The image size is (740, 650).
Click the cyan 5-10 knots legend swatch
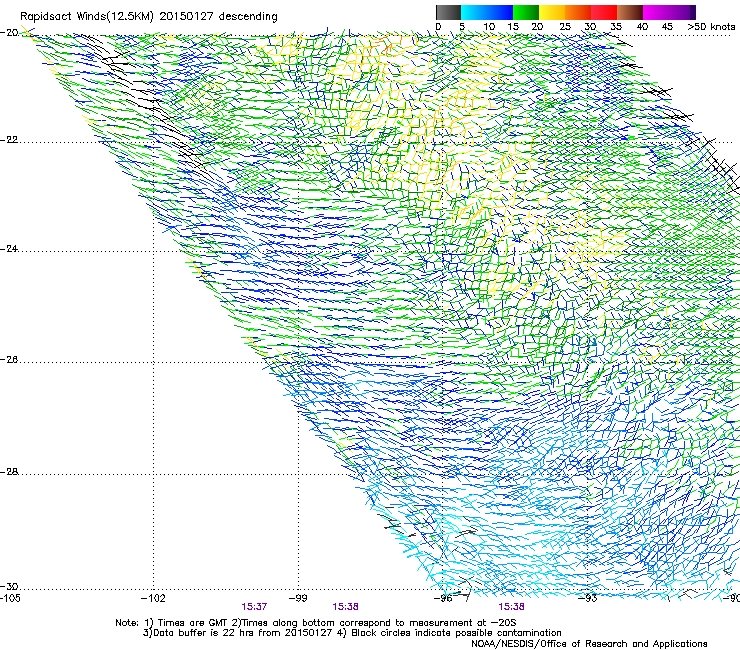pos(473,12)
